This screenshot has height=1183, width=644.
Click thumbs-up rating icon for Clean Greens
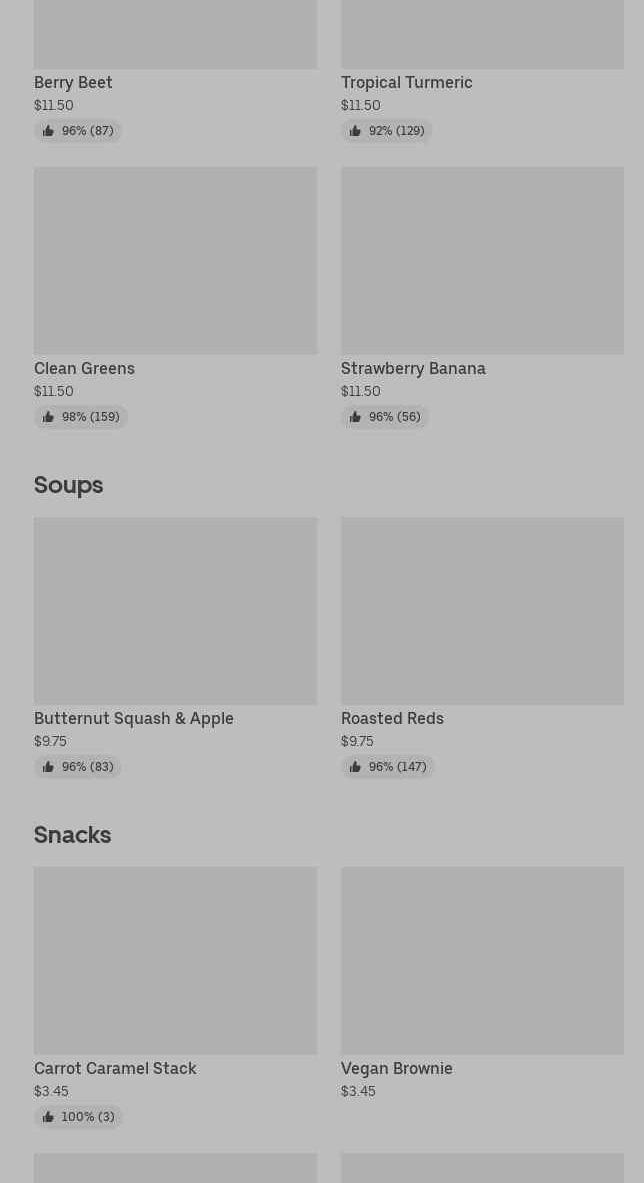48,417
